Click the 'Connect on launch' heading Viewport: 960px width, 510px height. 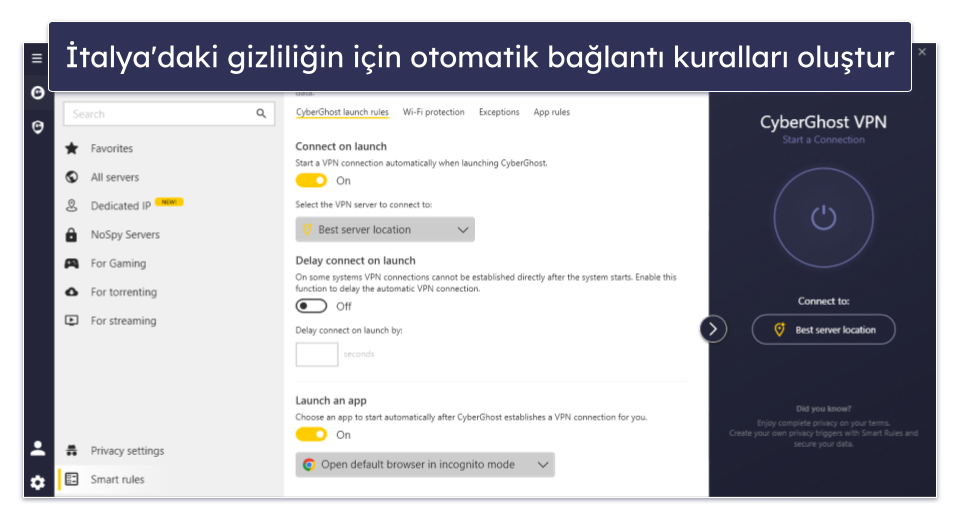(341, 146)
